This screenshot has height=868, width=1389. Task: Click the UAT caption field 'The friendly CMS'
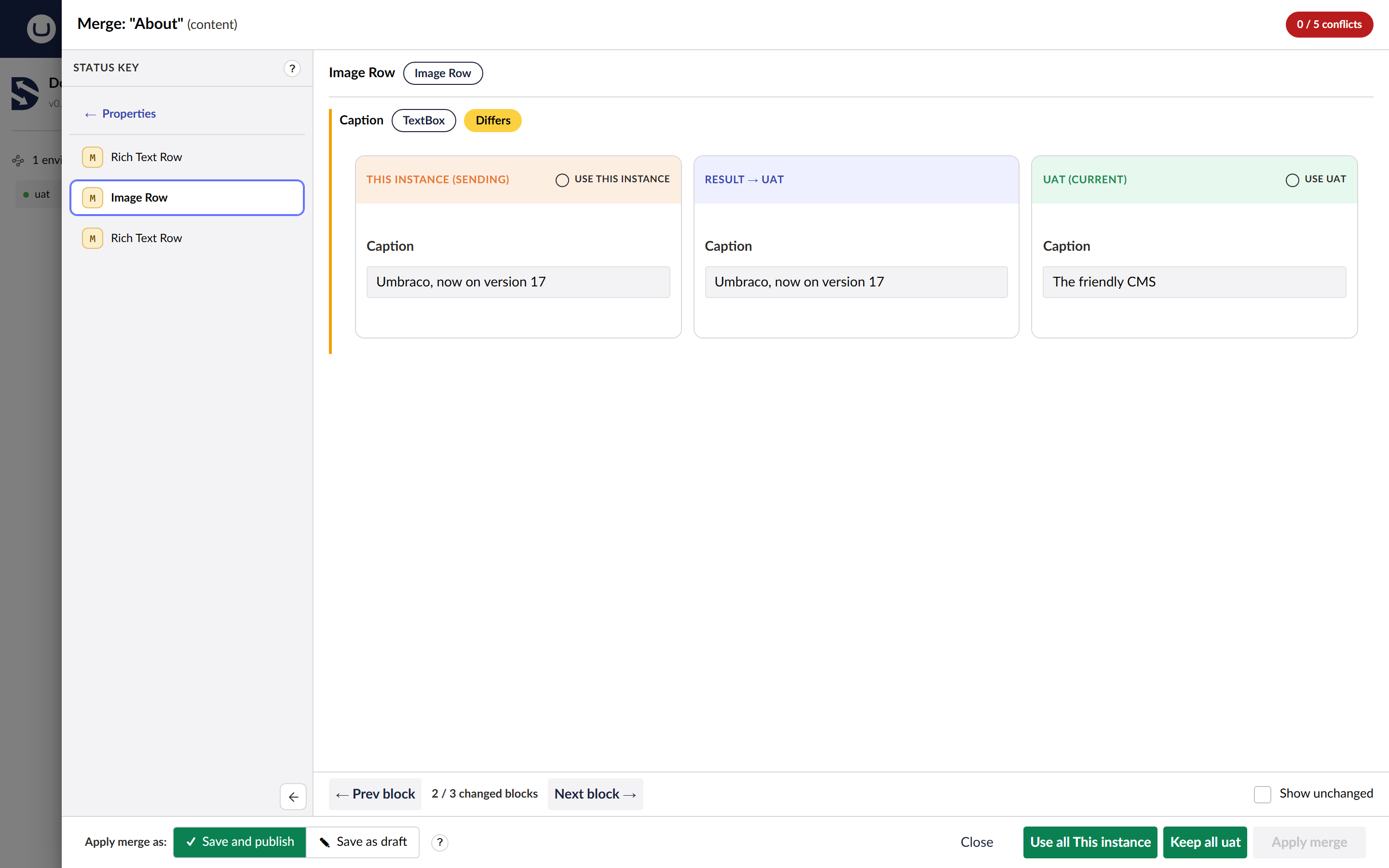pos(1194,282)
